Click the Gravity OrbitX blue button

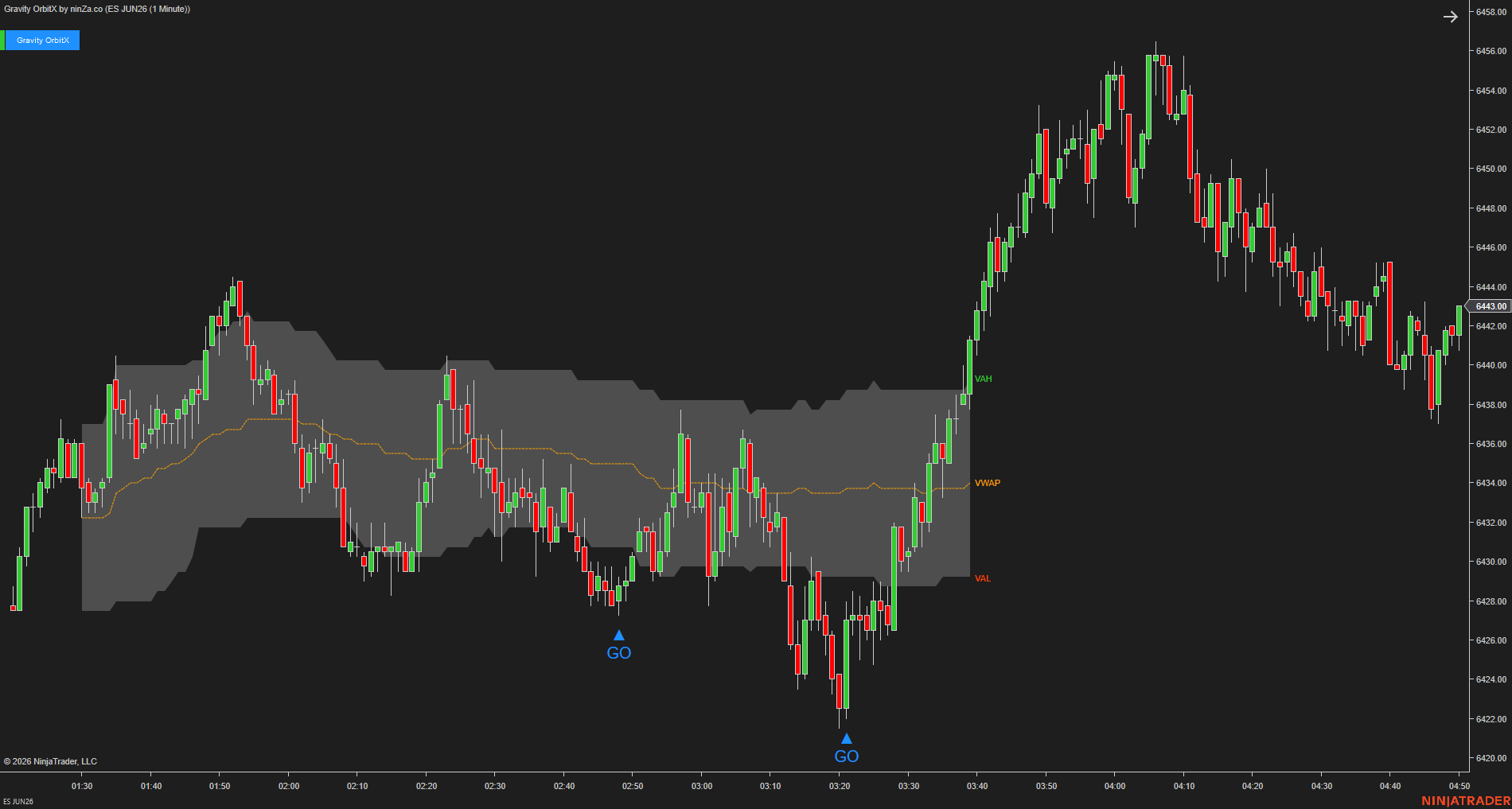click(43, 40)
